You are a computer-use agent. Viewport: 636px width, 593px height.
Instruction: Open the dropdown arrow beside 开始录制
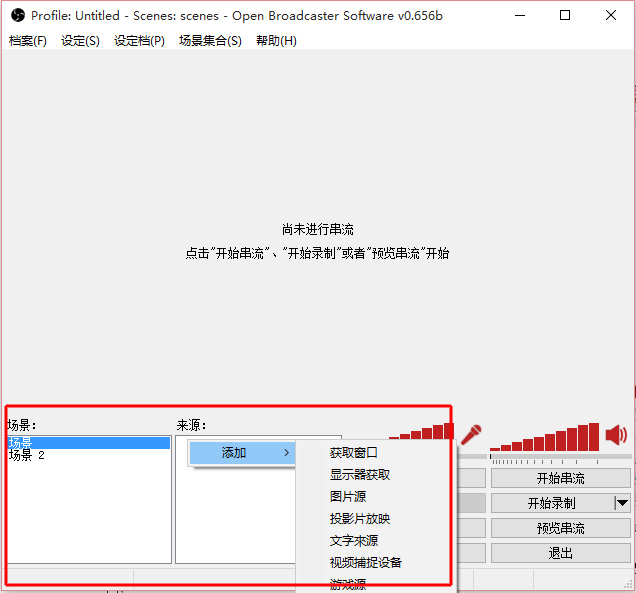pyautogui.click(x=622, y=503)
